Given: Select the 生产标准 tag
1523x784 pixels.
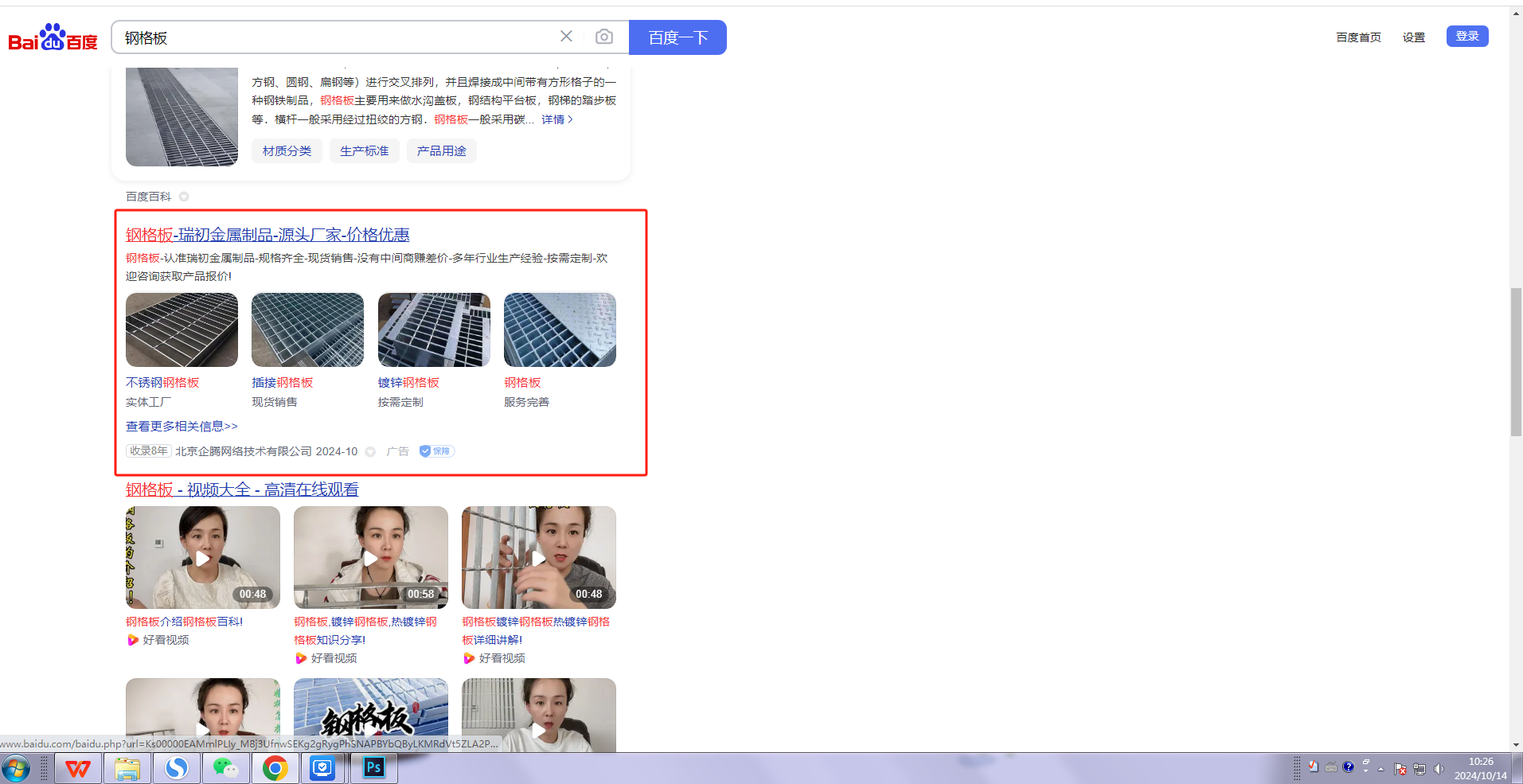Looking at the screenshot, I should (365, 150).
